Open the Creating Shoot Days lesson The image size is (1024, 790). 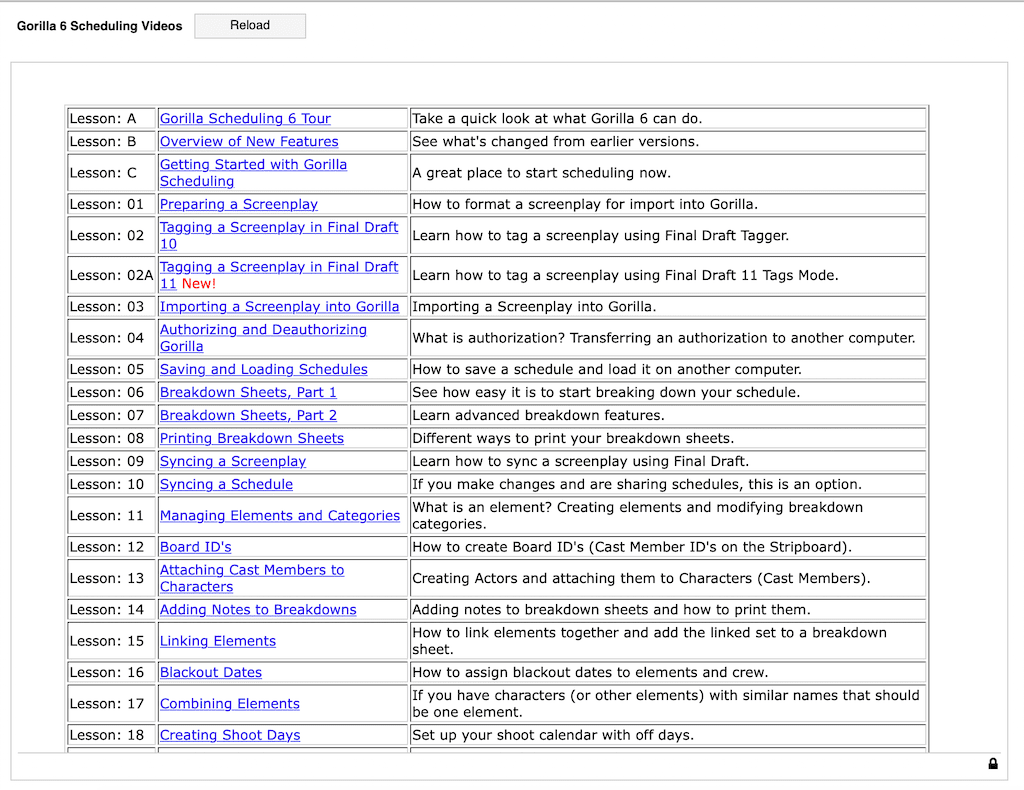tap(230, 735)
